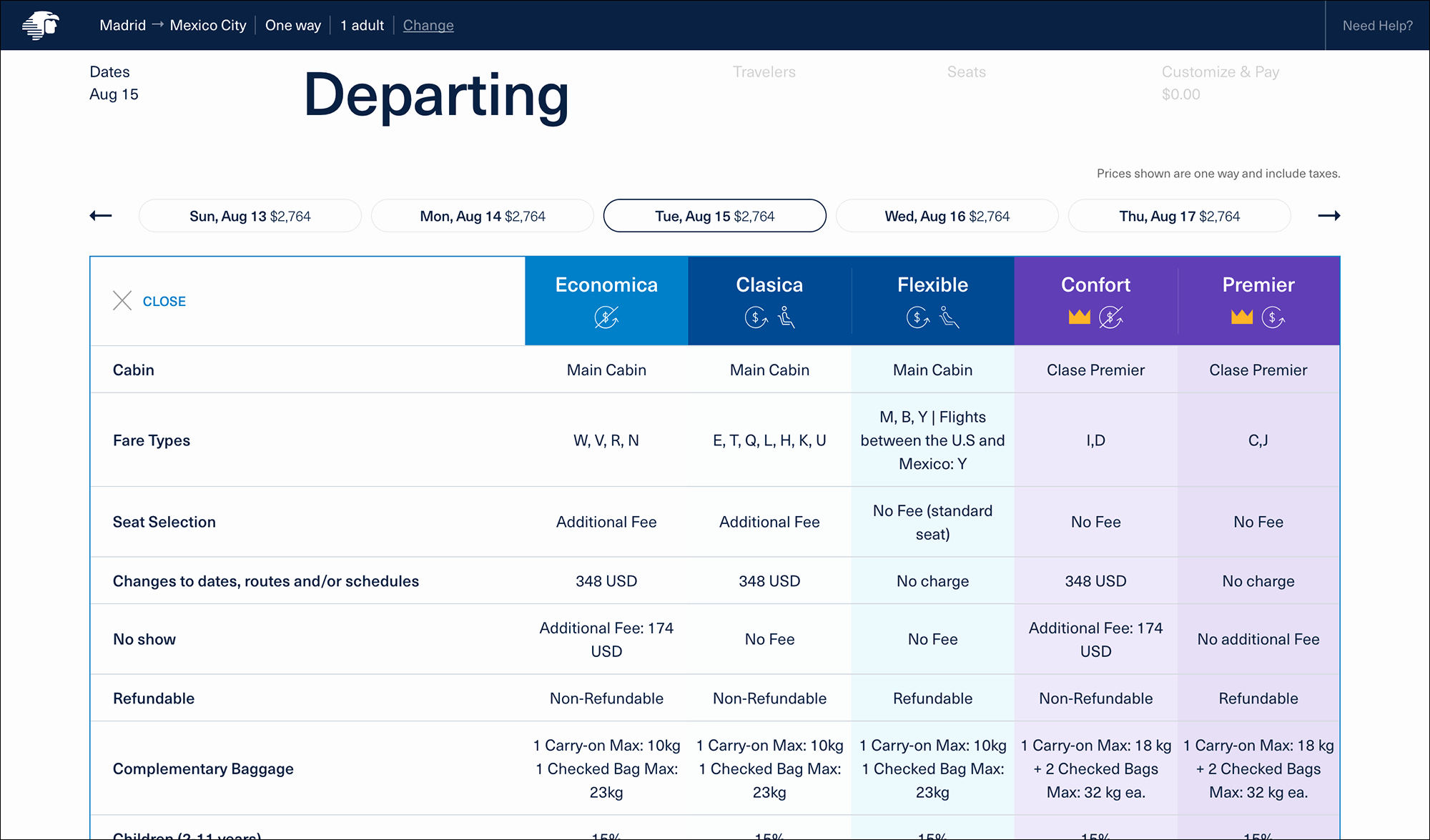Click the Need Help? button top right

[1379, 26]
